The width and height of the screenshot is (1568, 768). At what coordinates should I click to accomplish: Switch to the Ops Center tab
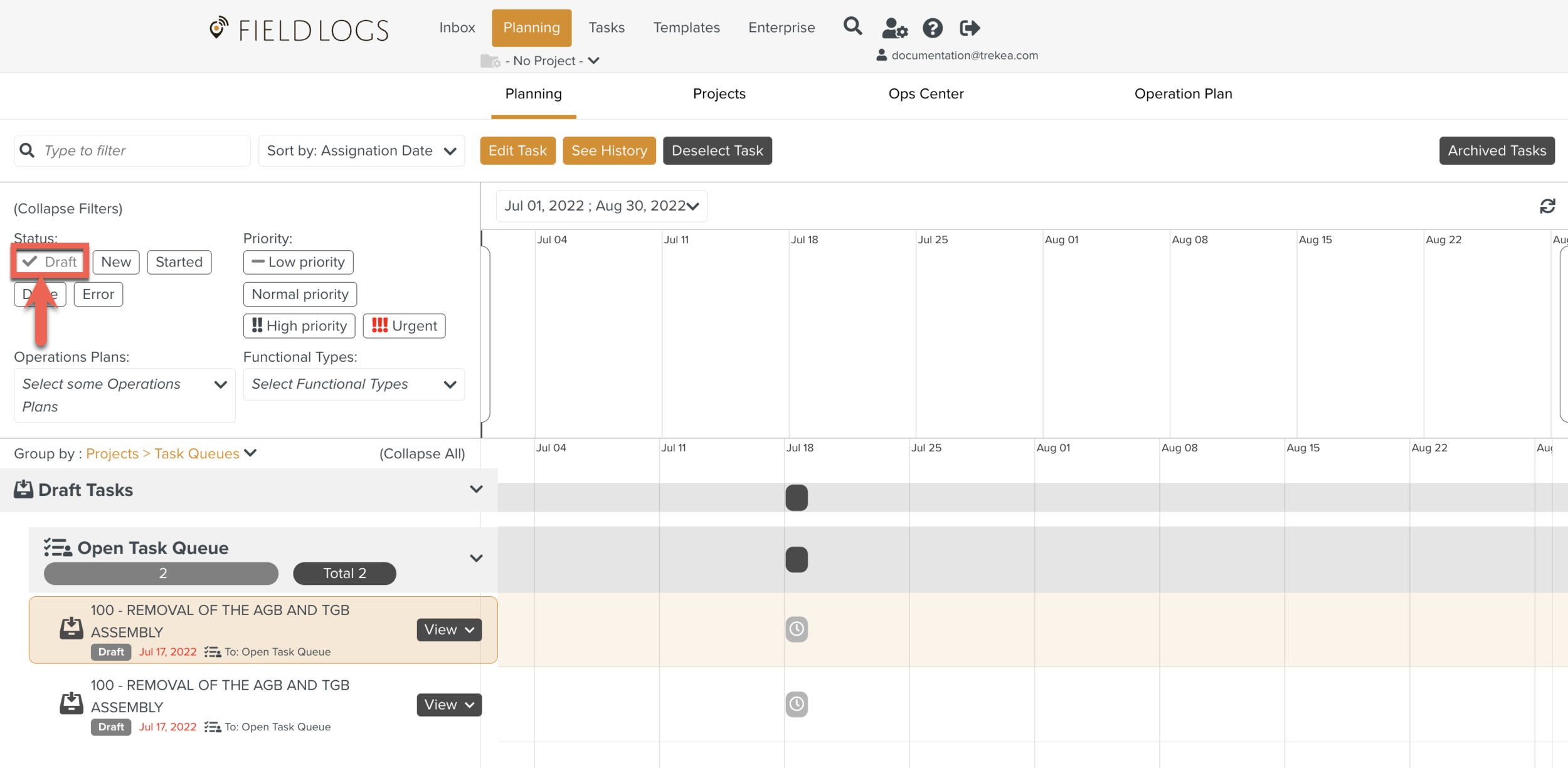926,94
